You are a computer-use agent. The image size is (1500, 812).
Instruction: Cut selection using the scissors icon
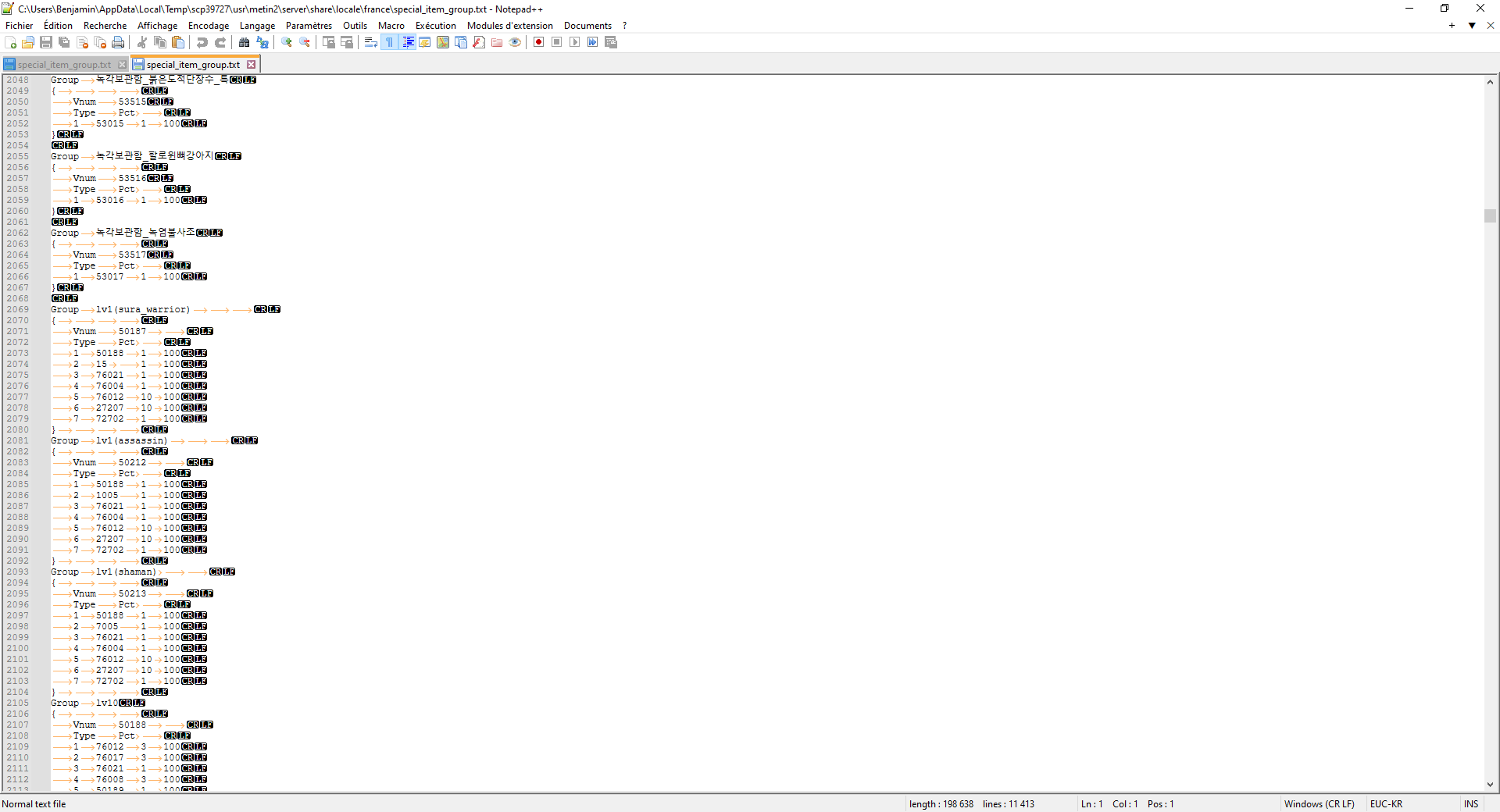pyautogui.click(x=142, y=42)
